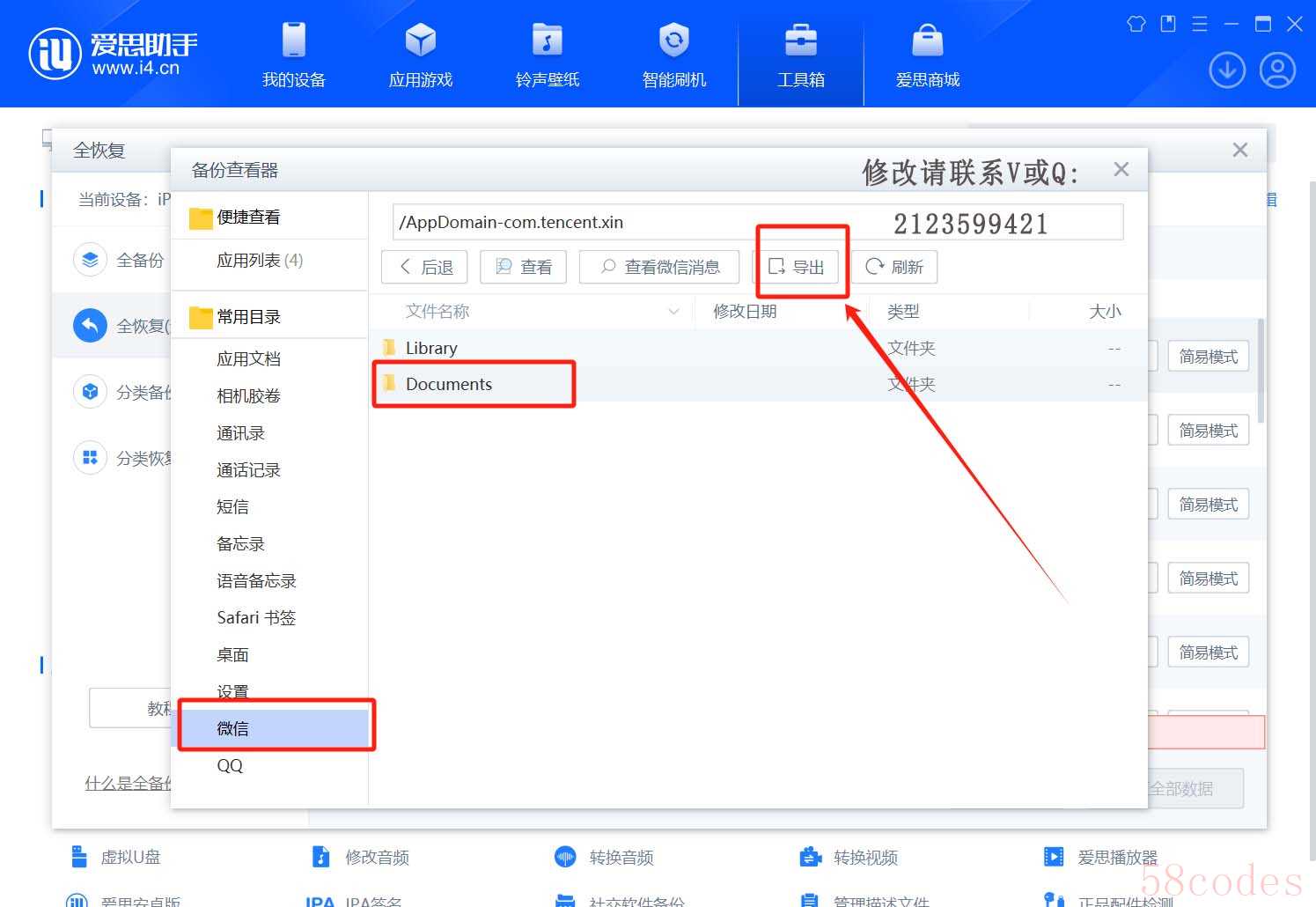Click the 导出 export button
The height and width of the screenshot is (907, 1316).
coord(797,267)
